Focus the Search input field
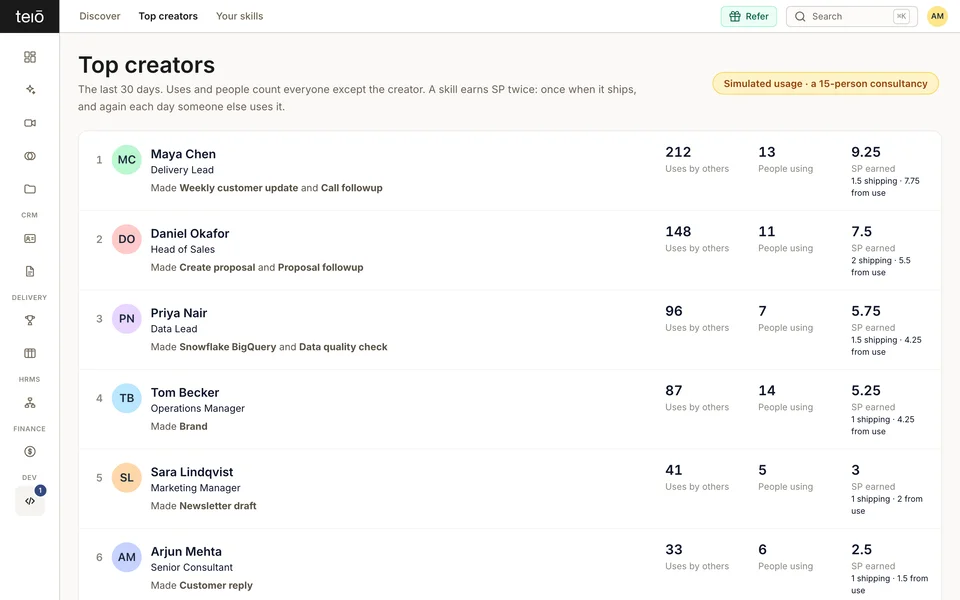 tap(852, 17)
